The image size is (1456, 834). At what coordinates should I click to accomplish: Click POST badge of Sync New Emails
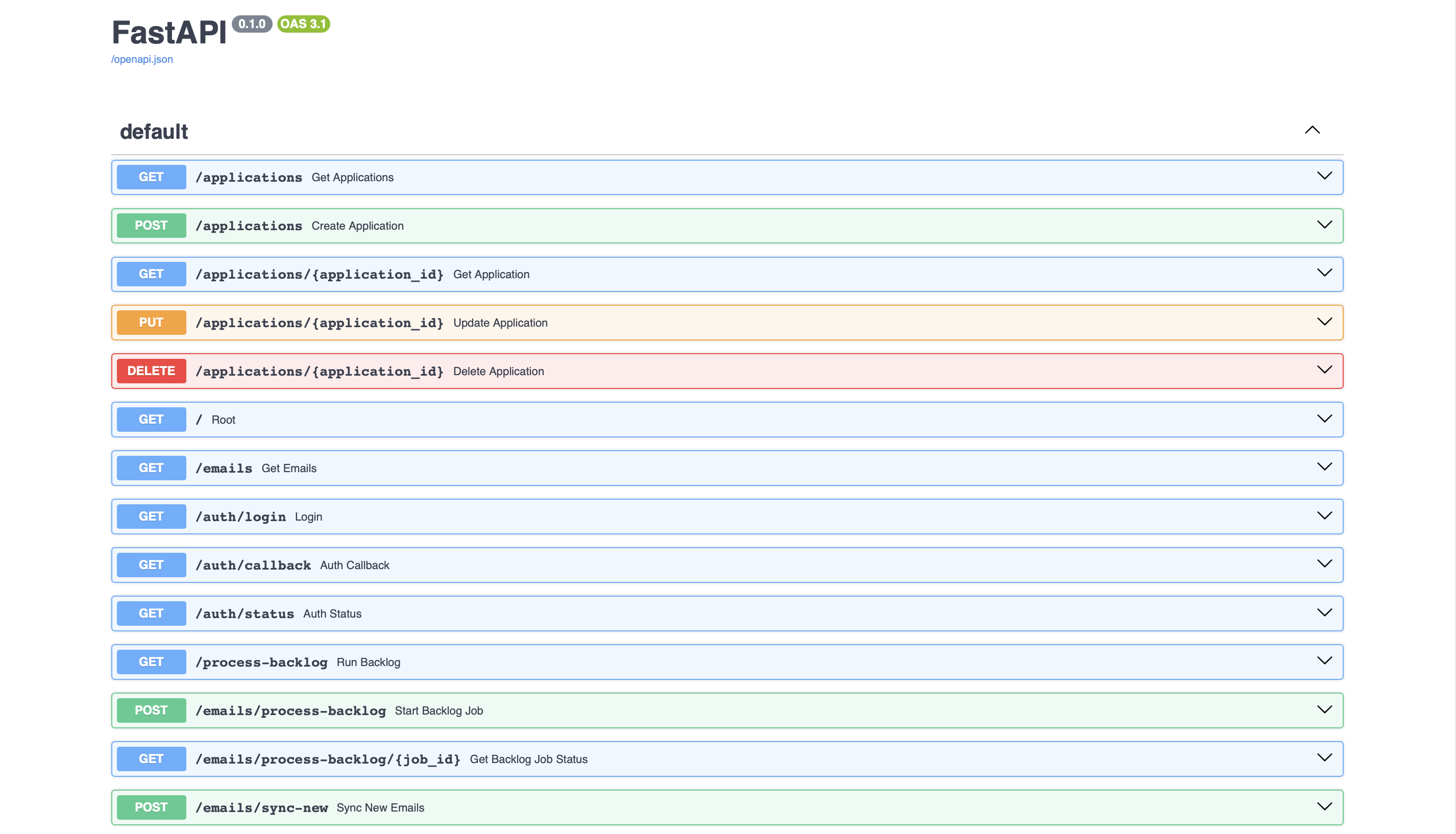pos(151,807)
